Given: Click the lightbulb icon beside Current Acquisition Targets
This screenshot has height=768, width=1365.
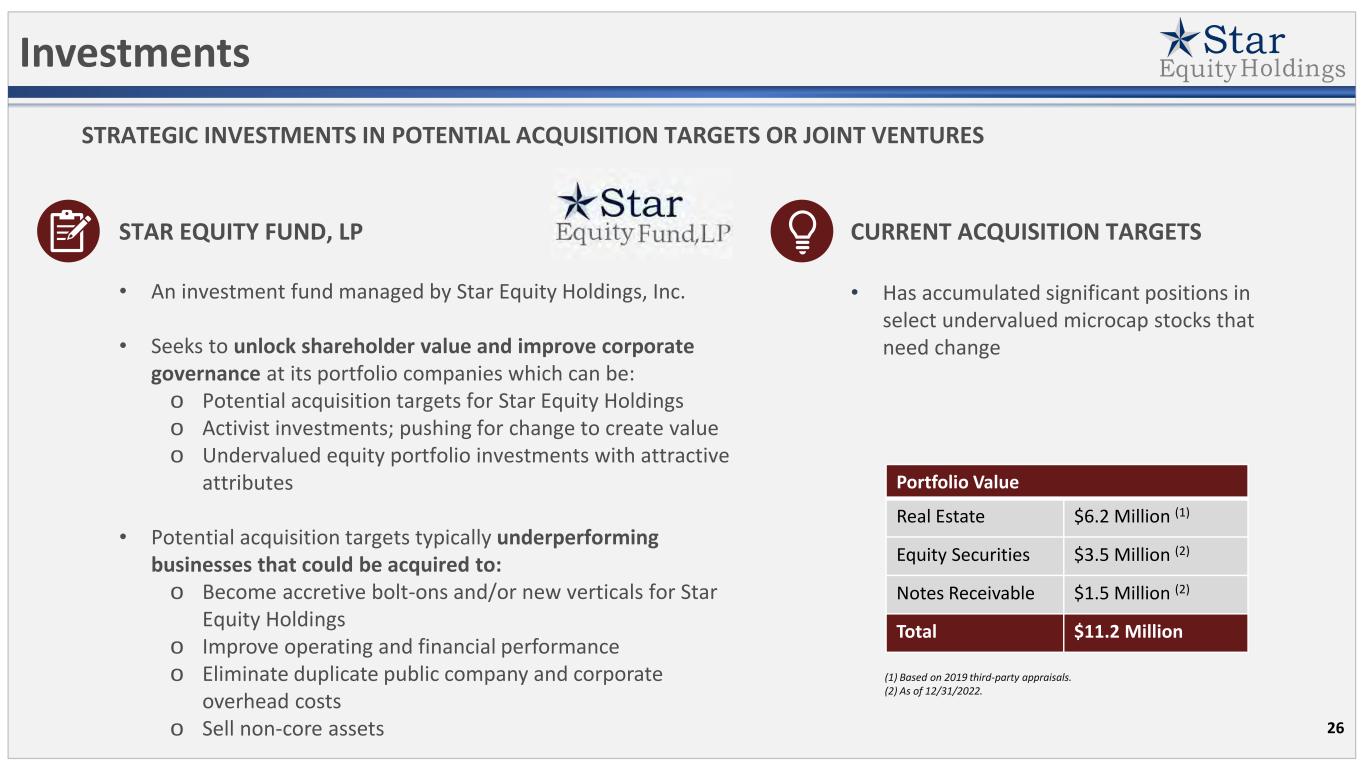Looking at the screenshot, I should pos(802,231).
